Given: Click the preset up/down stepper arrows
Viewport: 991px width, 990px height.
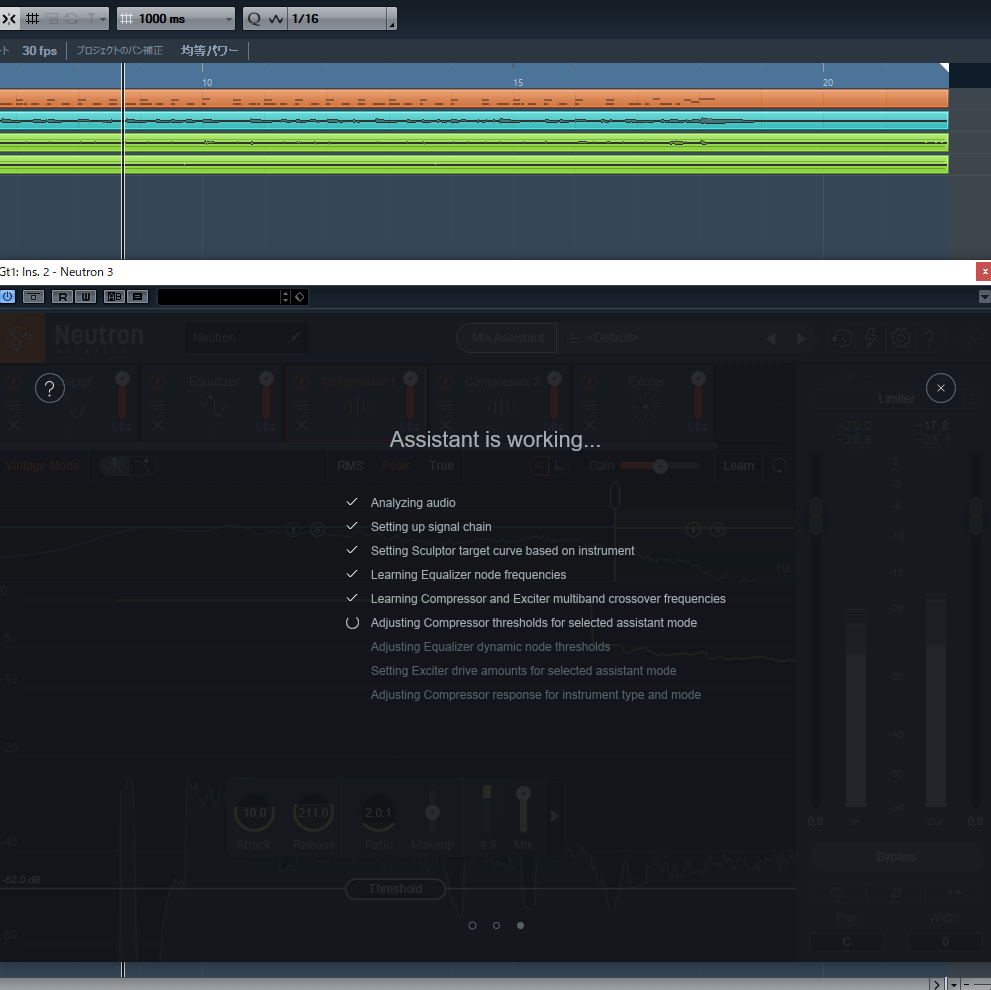Looking at the screenshot, I should coord(286,296).
